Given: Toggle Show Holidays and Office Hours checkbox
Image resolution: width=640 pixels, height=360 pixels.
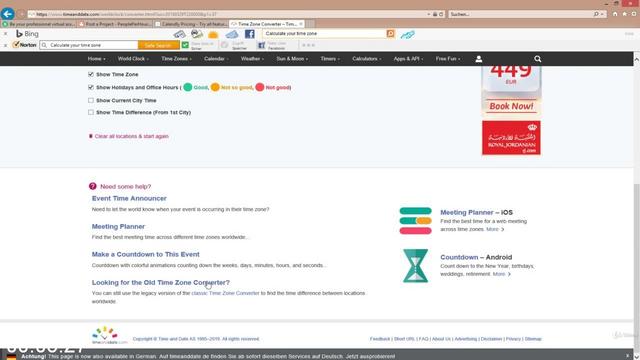Looking at the screenshot, I should (x=91, y=87).
